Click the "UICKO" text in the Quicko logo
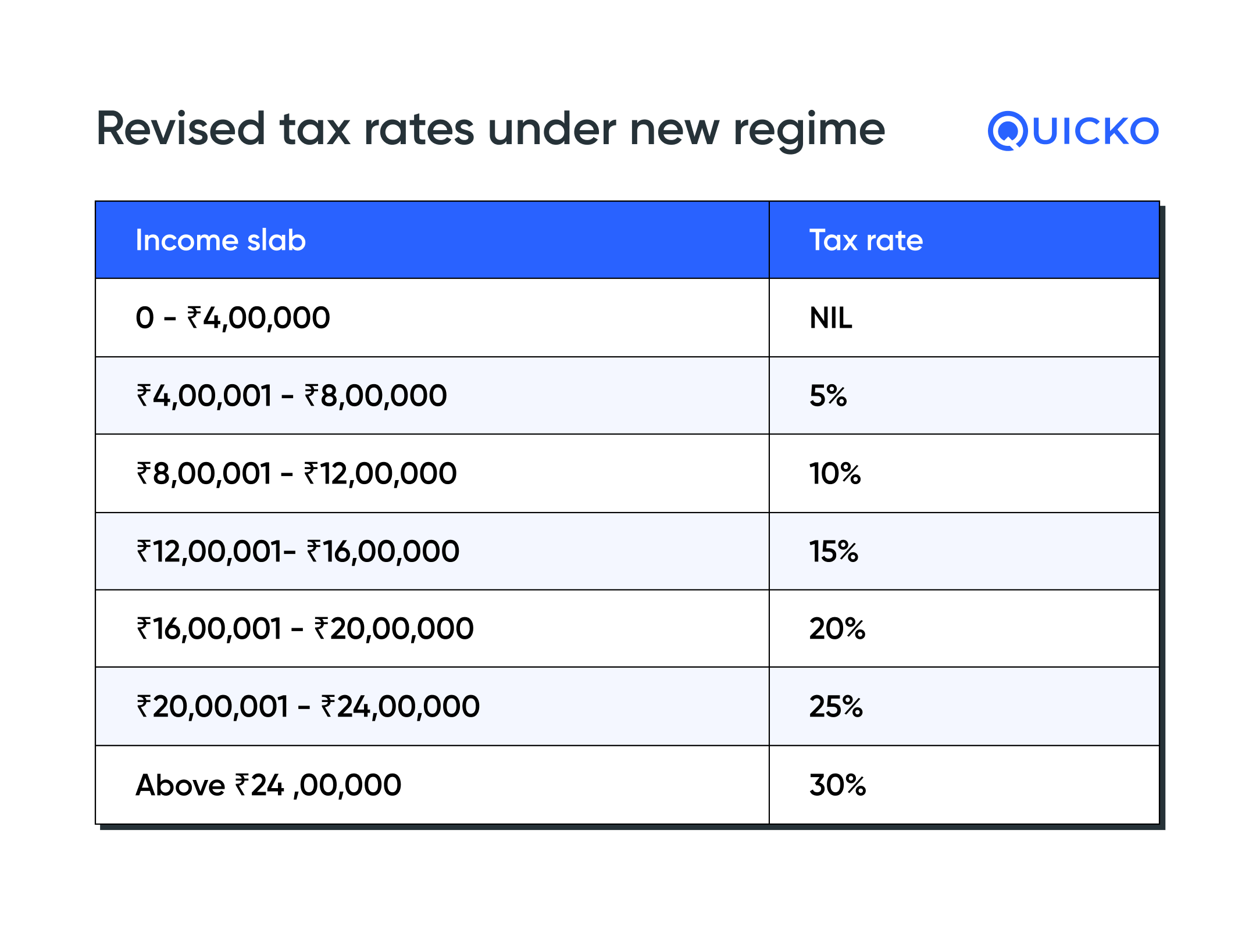The image size is (1256, 952). click(x=1096, y=131)
